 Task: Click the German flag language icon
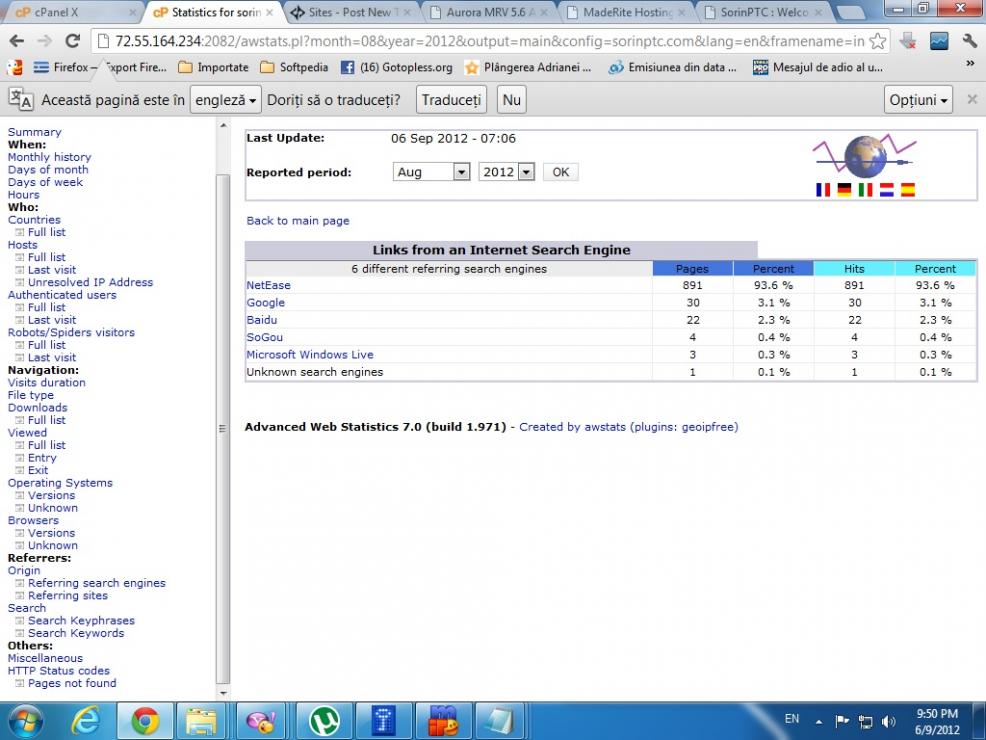click(844, 189)
